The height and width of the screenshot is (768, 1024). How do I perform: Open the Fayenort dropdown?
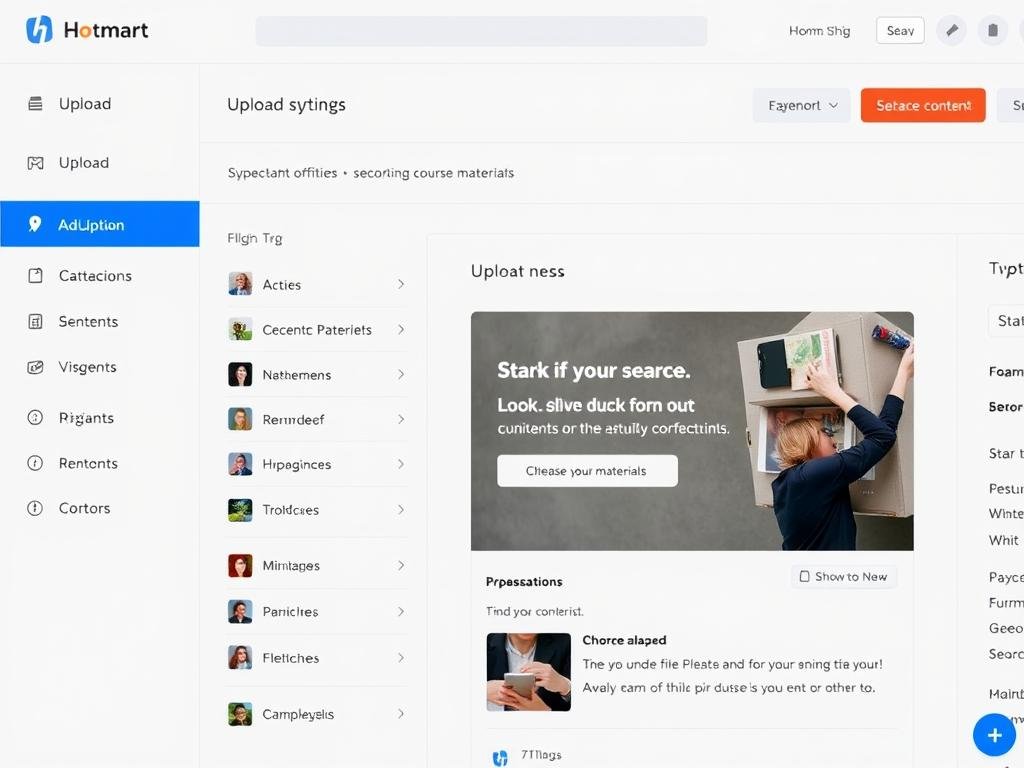click(801, 105)
